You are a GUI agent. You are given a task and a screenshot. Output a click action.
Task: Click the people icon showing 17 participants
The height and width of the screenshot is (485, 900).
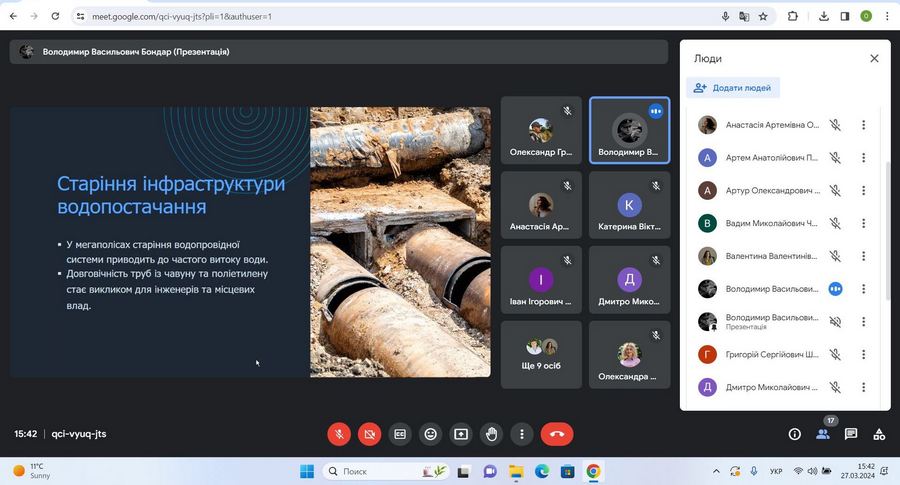click(x=823, y=434)
